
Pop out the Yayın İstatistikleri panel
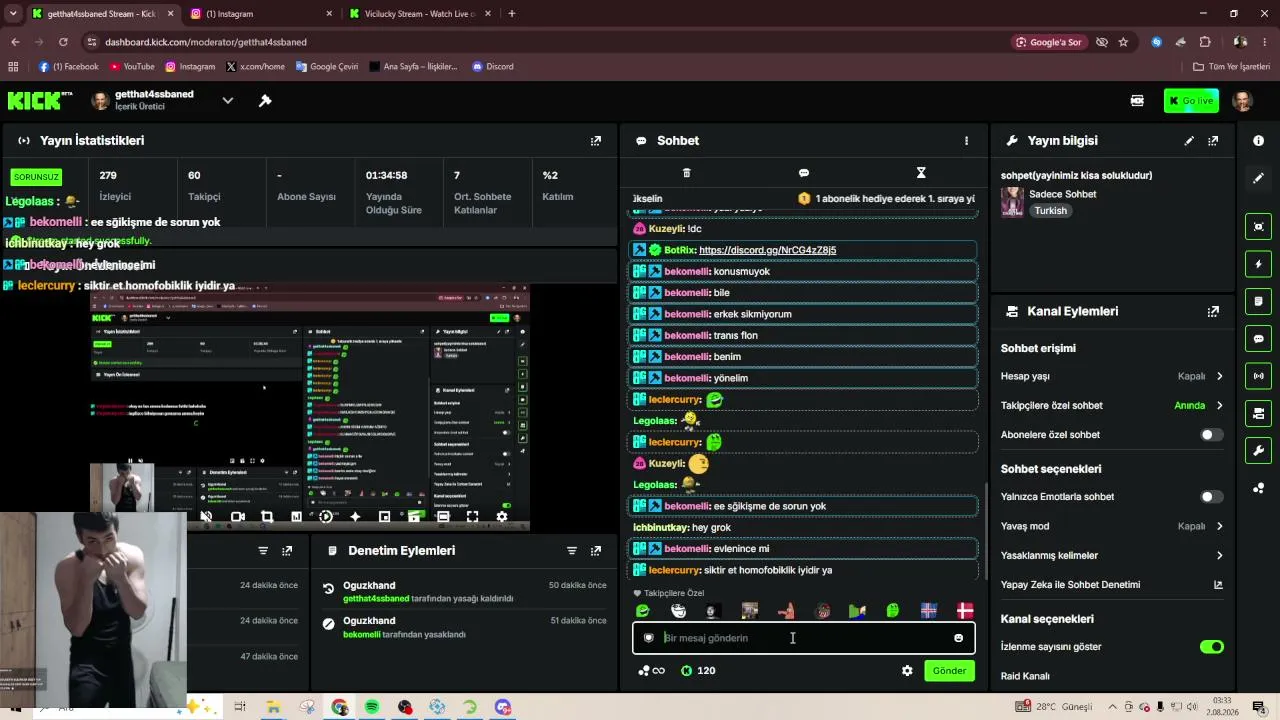596,141
